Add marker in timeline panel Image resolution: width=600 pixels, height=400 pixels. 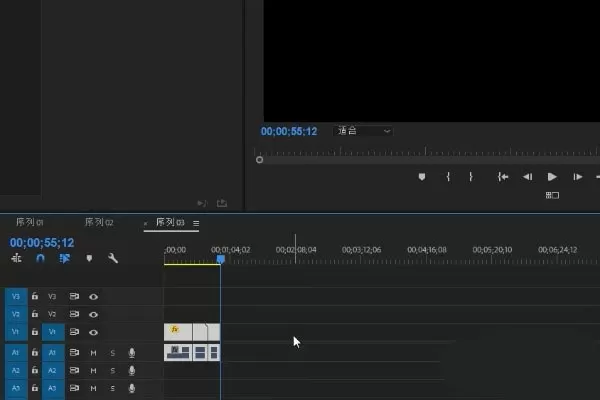tap(89, 258)
